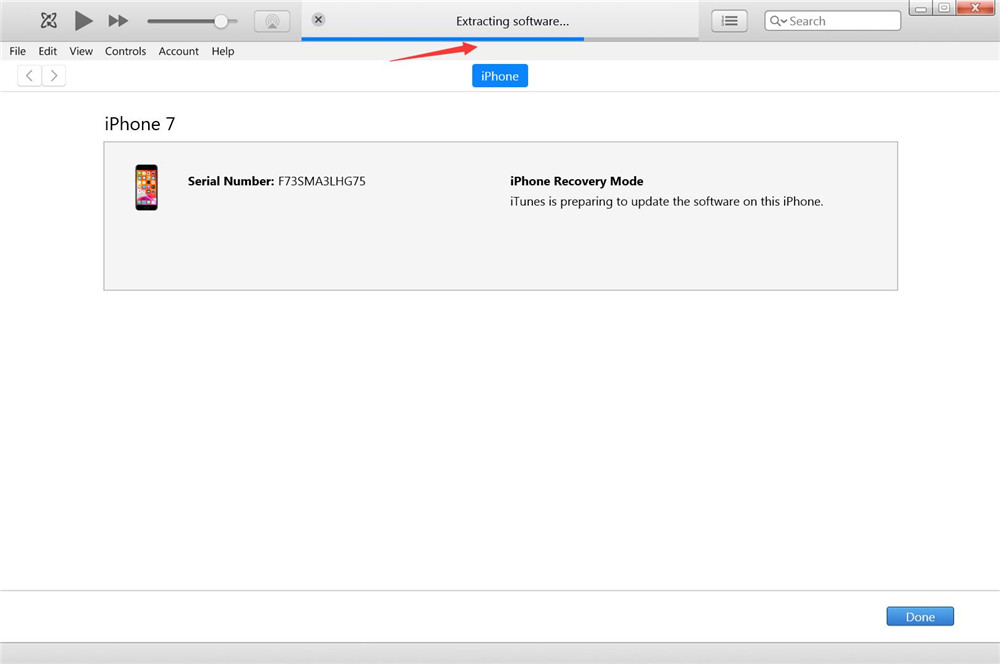This screenshot has width=1000, height=664.
Task: Skip forward with the fast-forward button
Action: pos(118,21)
